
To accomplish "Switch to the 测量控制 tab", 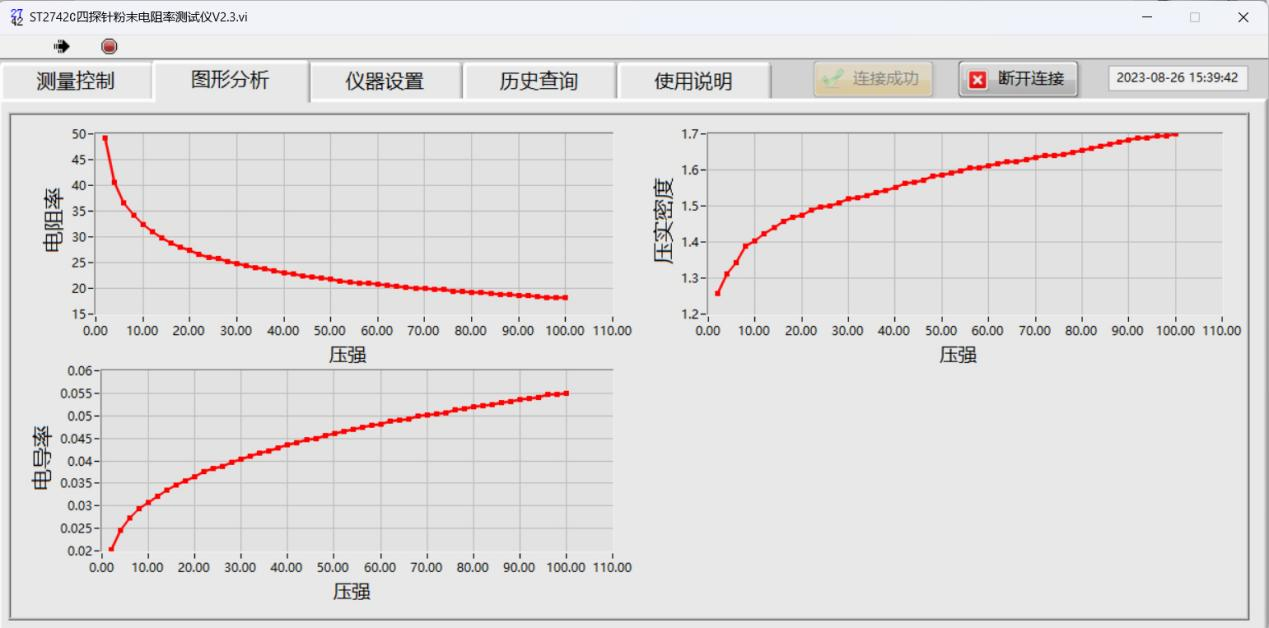I will tap(76, 81).
